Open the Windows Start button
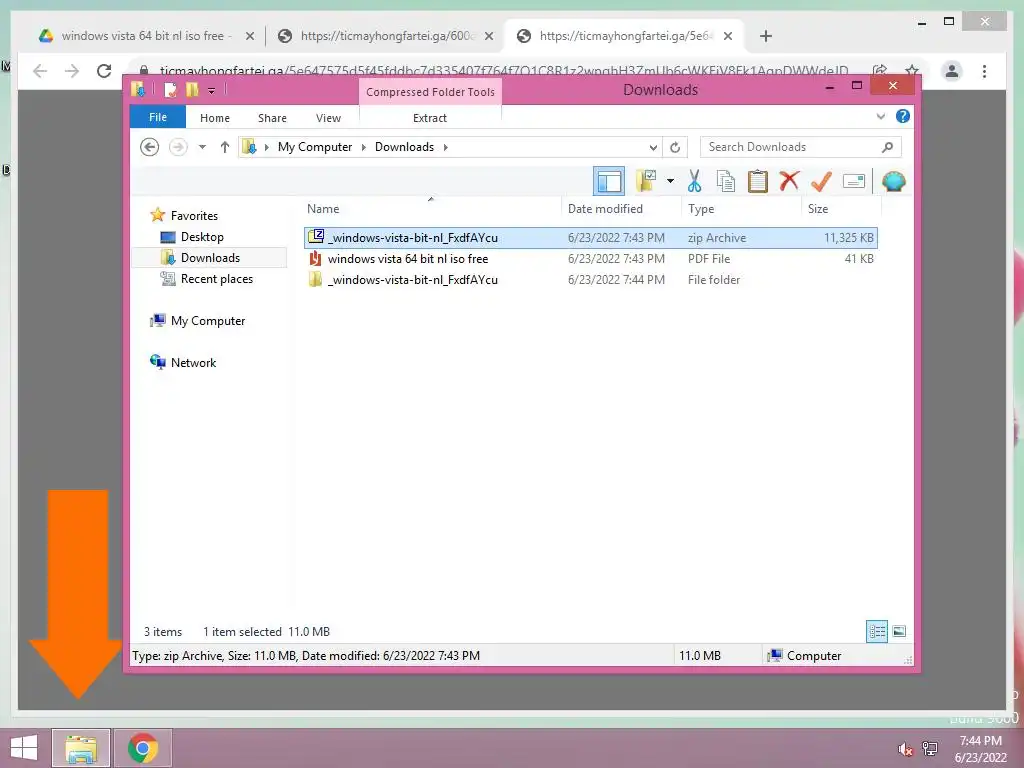 [x=24, y=748]
